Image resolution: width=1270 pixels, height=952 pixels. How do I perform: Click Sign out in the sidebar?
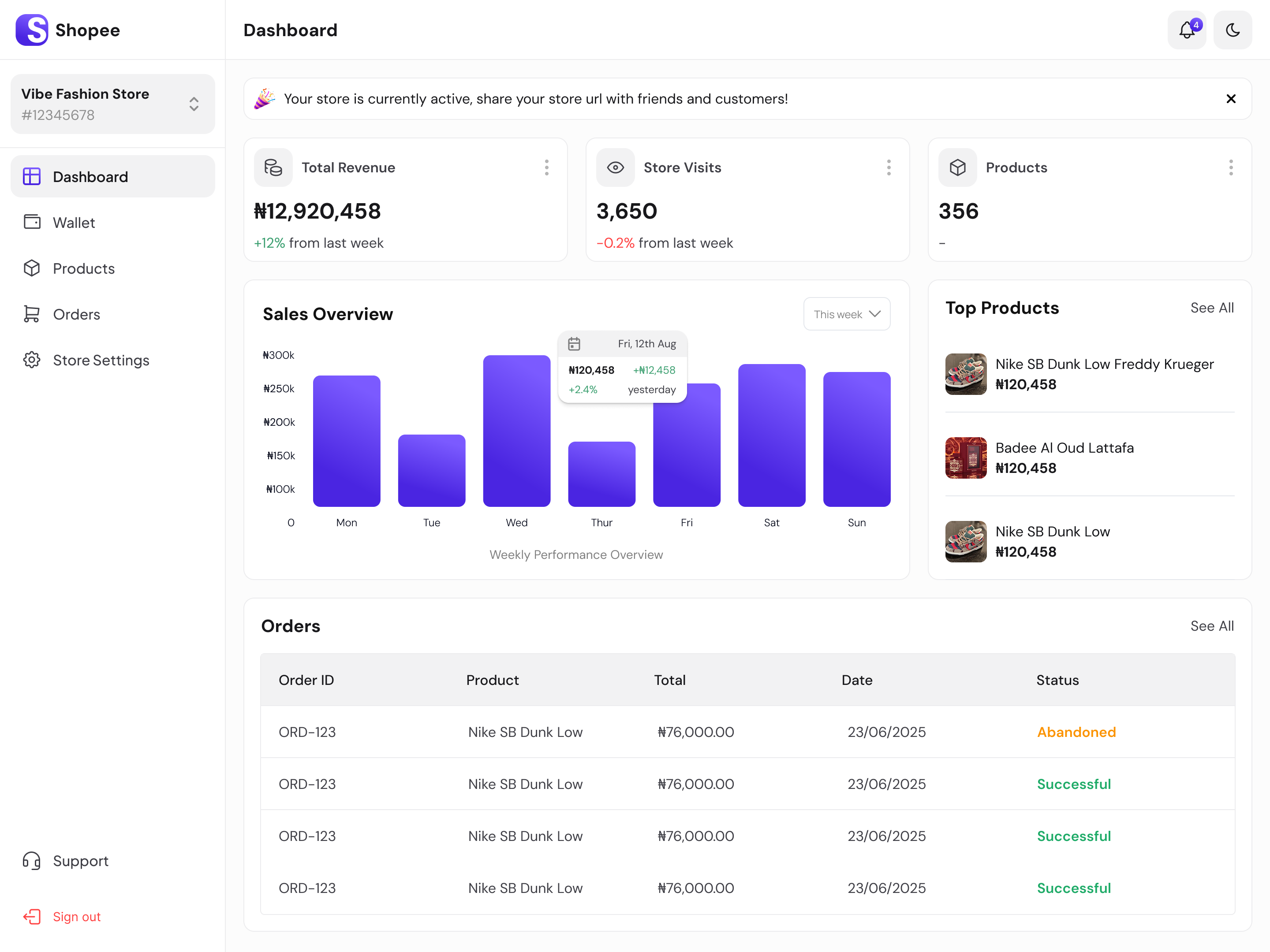[76, 916]
